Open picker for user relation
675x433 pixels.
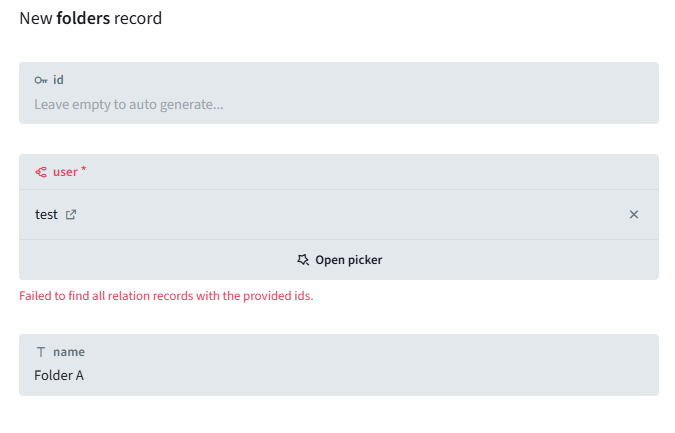[339, 260]
